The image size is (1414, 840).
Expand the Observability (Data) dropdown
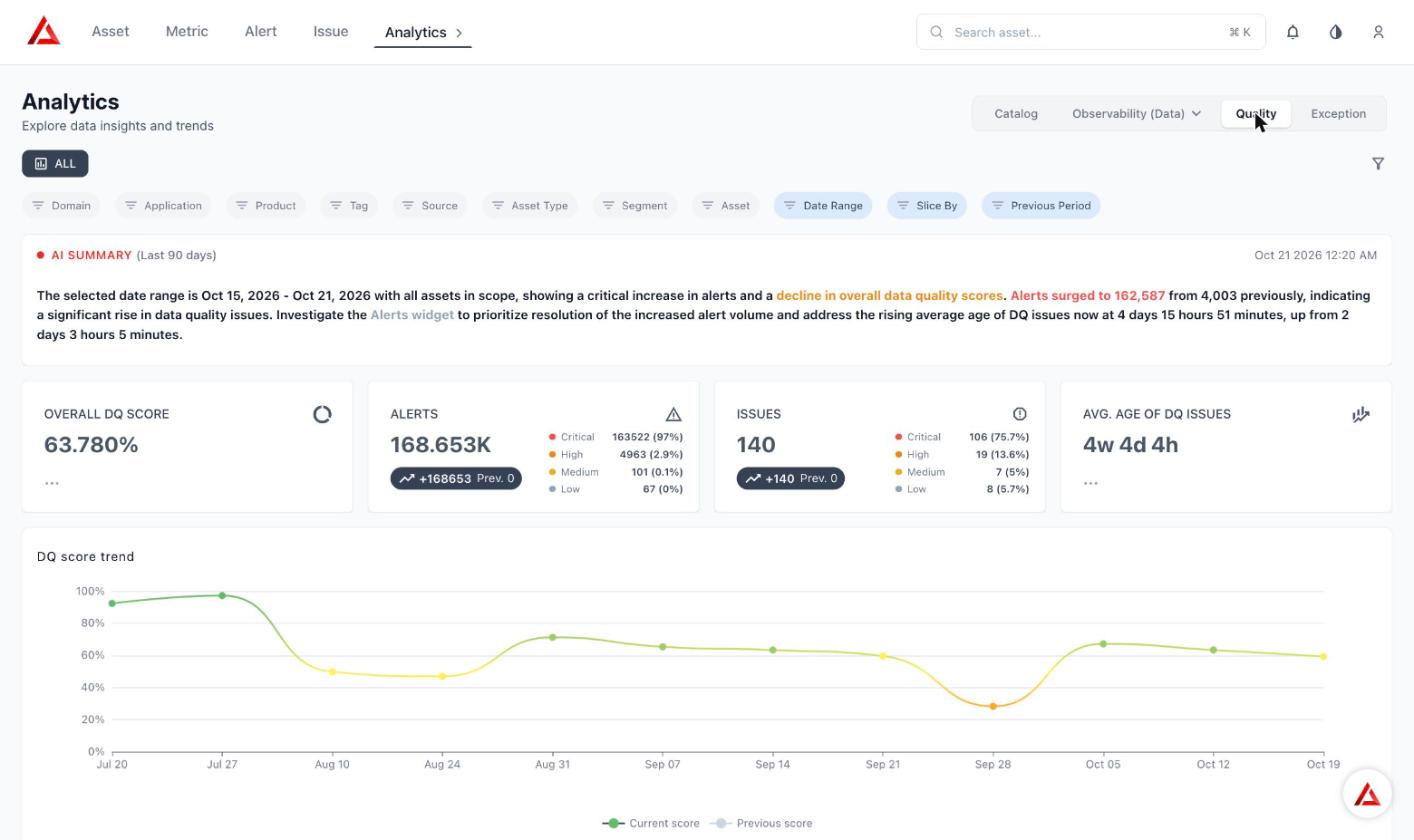pyautogui.click(x=1136, y=113)
